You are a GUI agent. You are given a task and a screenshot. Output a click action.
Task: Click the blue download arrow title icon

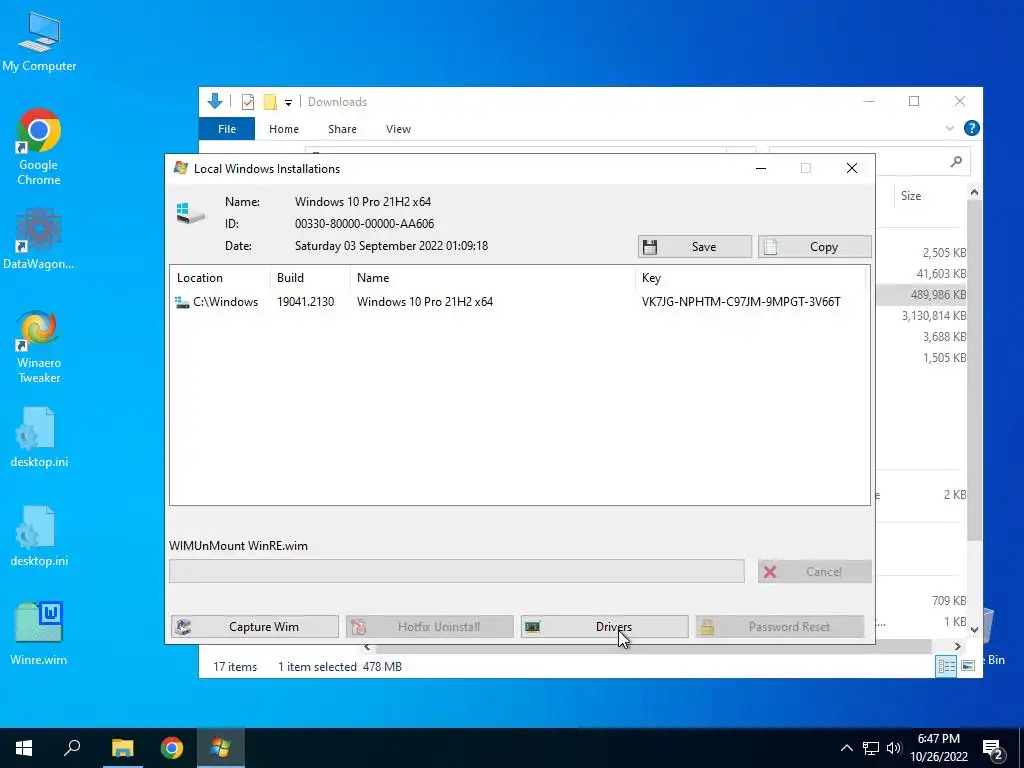(215, 101)
